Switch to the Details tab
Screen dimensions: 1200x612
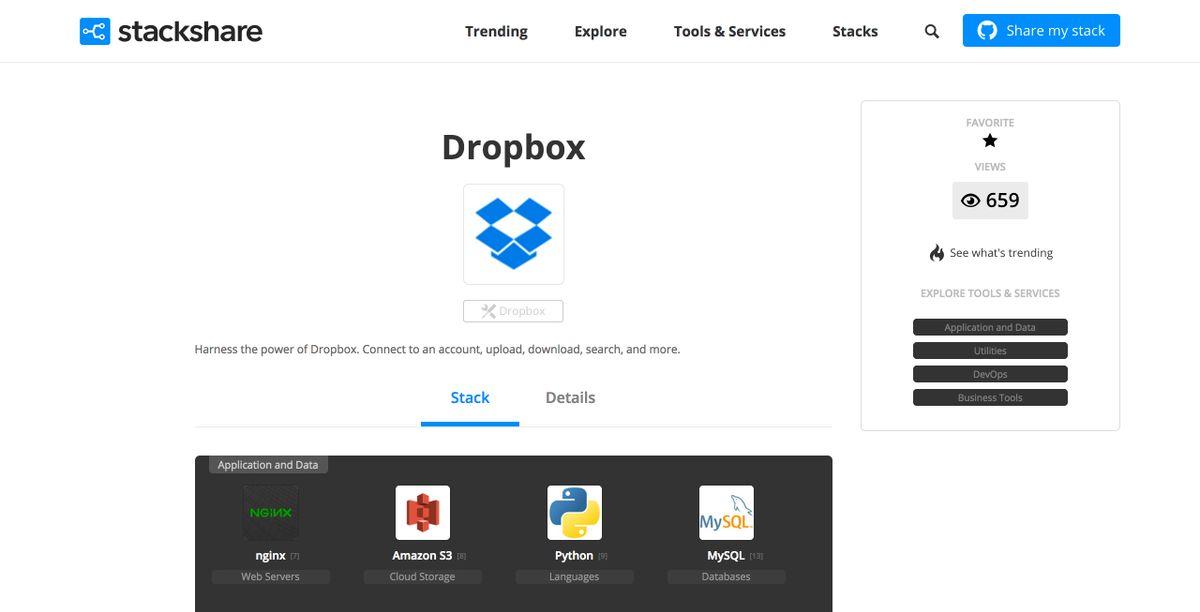click(570, 398)
